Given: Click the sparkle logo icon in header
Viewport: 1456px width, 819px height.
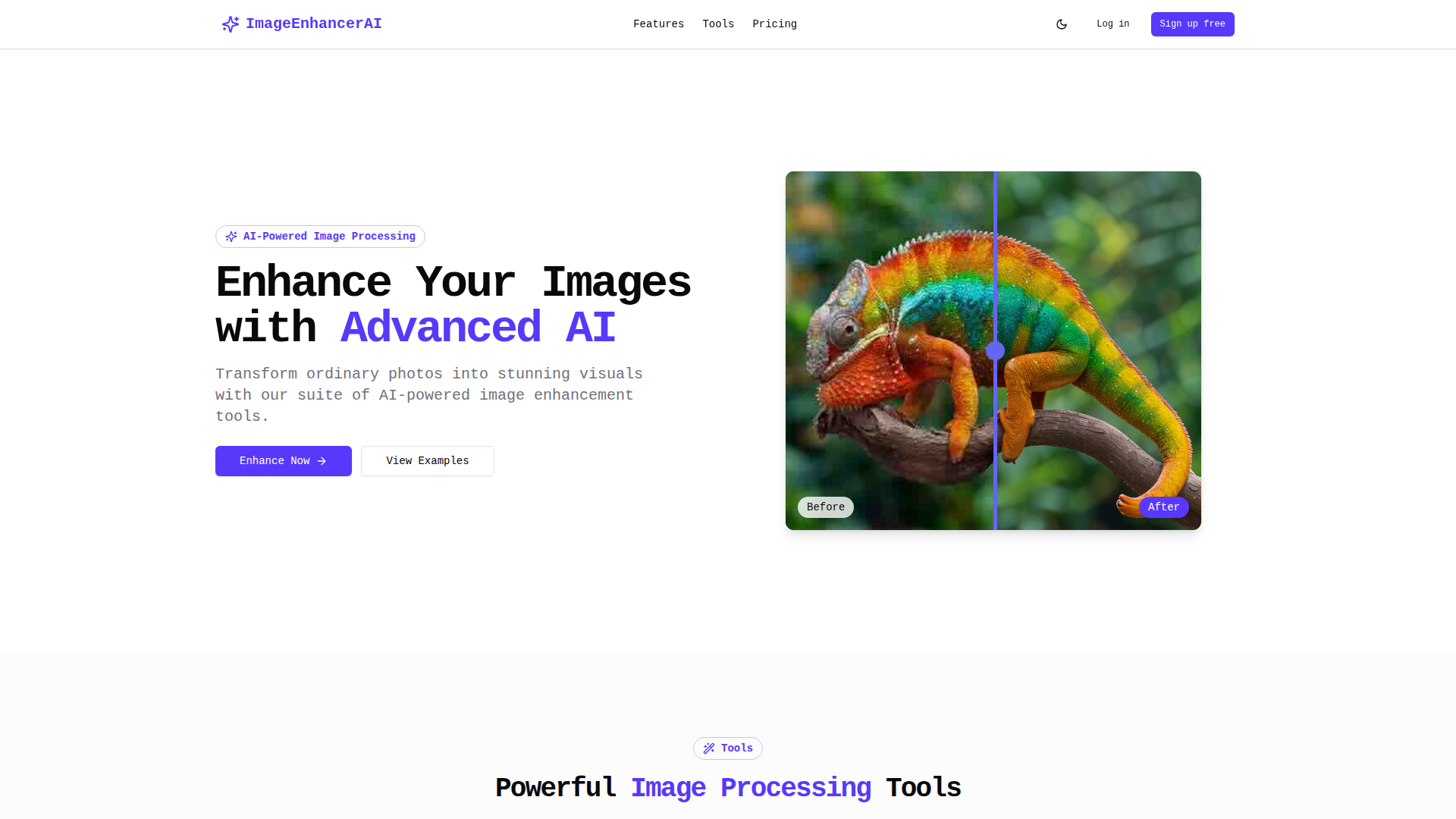Looking at the screenshot, I should pyautogui.click(x=230, y=24).
